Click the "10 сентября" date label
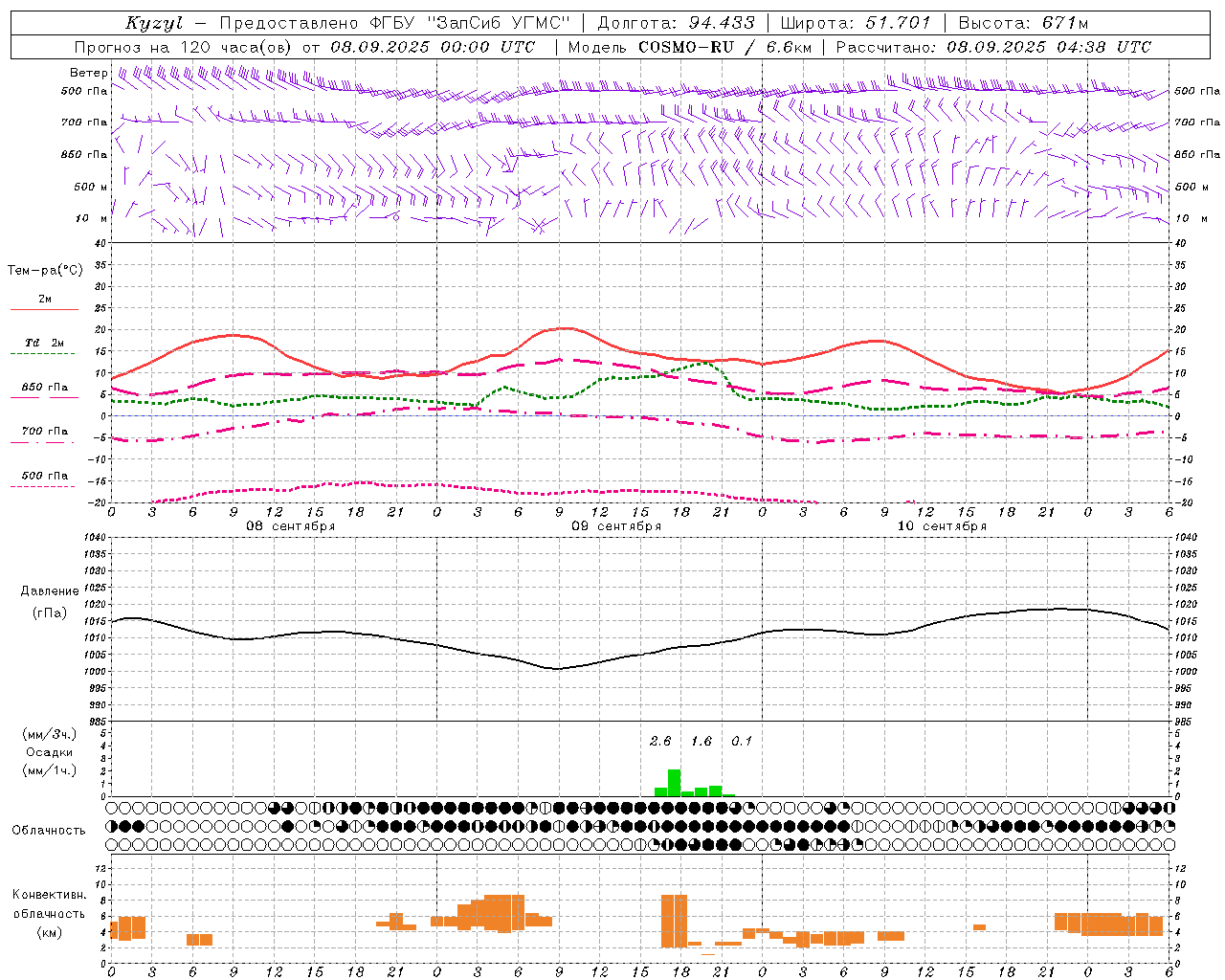This screenshot has width=1225, height=980. [942, 526]
